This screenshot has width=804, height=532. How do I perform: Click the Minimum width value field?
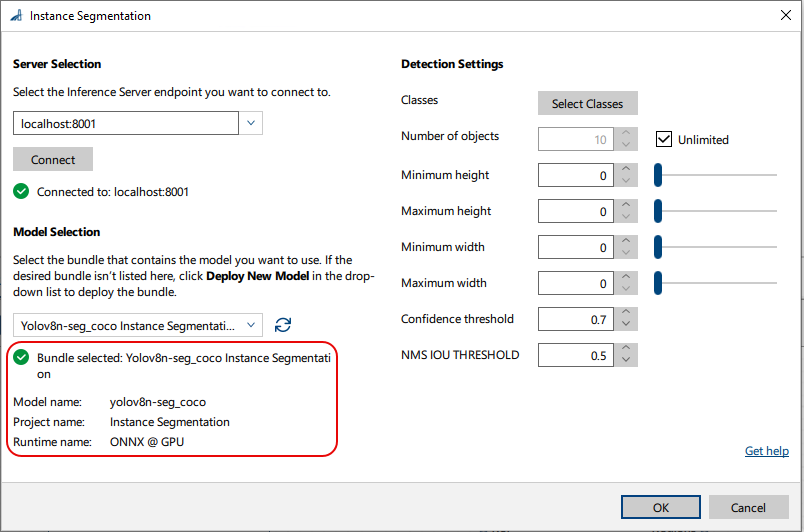click(x=575, y=247)
